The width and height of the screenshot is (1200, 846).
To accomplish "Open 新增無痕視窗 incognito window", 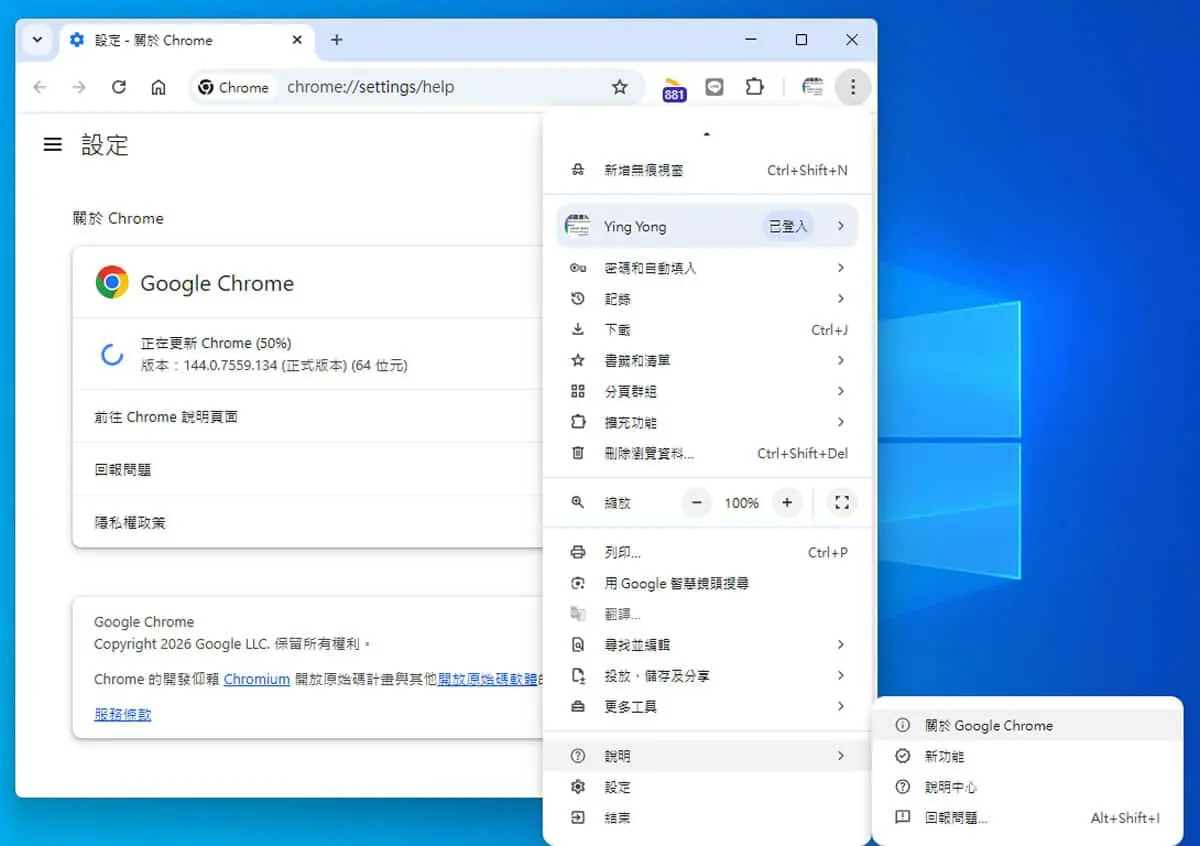I will click(708, 170).
